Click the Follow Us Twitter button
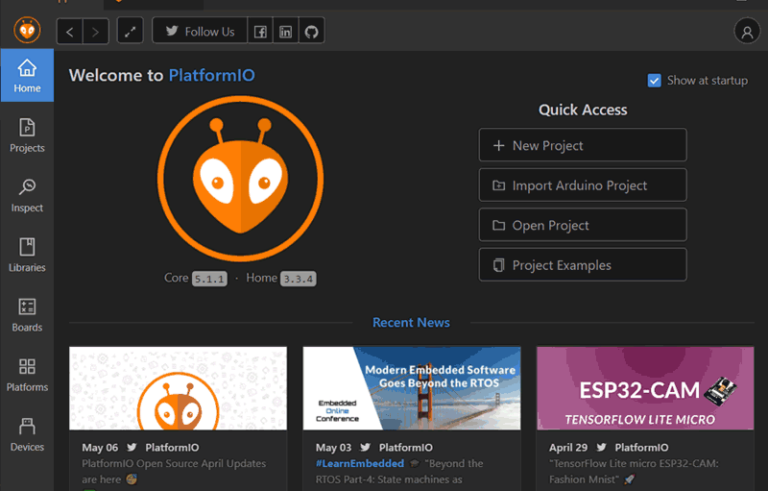The image size is (768, 491). tap(200, 31)
